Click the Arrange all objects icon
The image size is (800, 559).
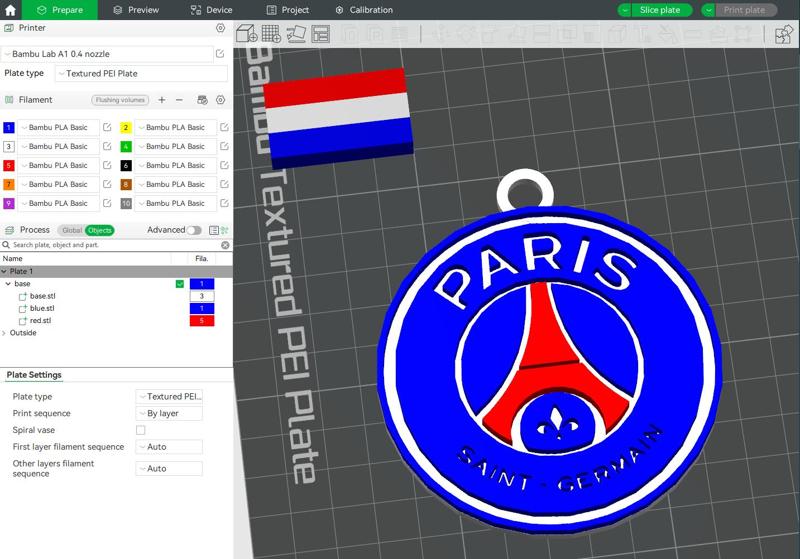[x=320, y=34]
